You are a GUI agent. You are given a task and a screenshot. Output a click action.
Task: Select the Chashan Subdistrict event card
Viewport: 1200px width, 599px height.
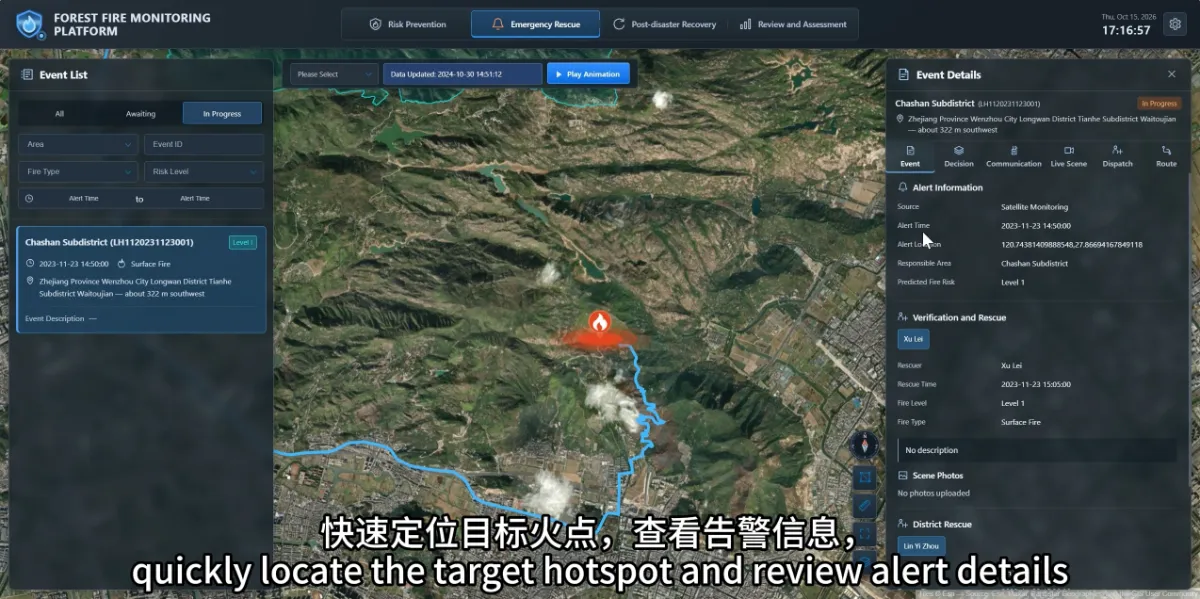[x=142, y=279]
